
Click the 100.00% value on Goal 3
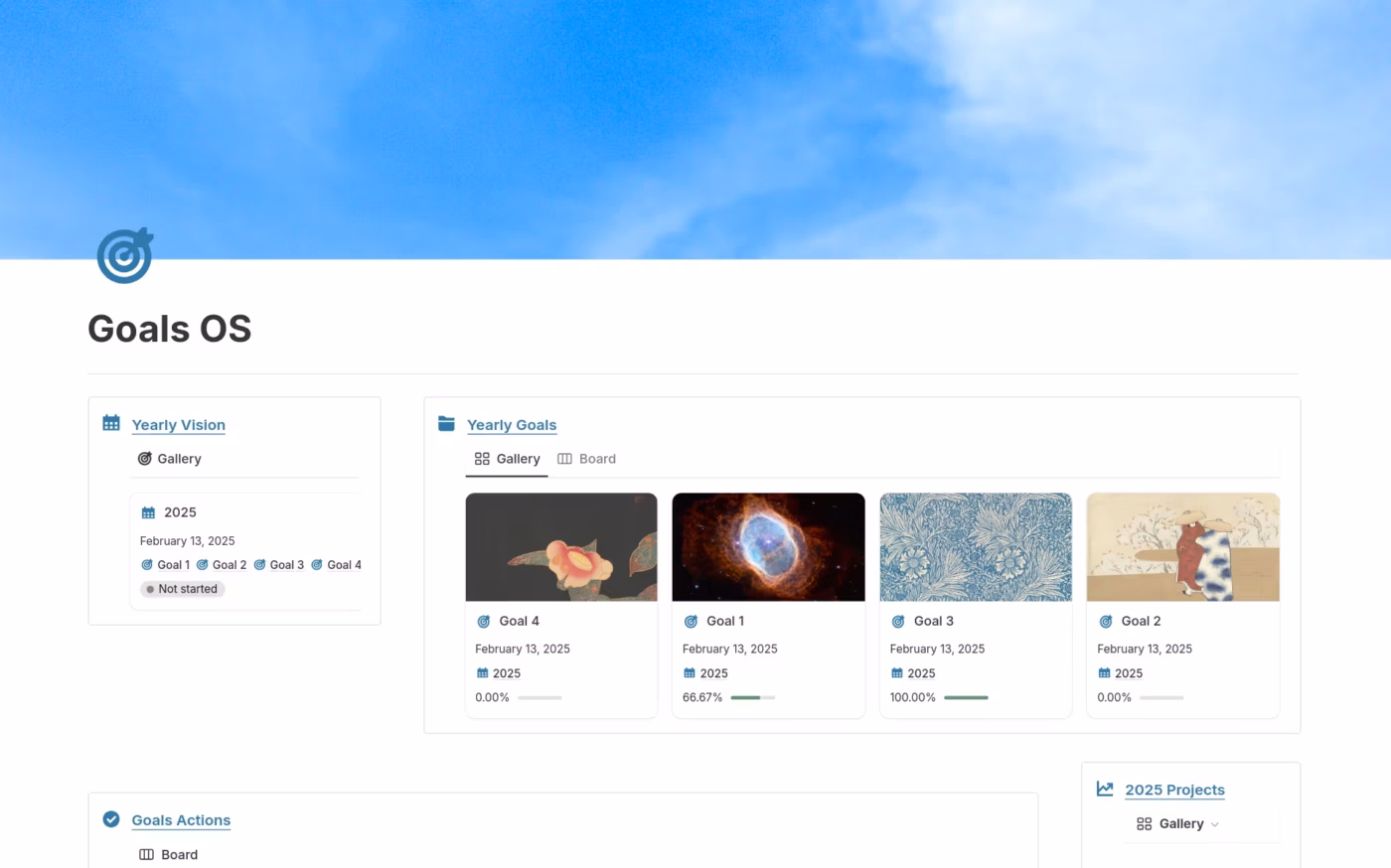913,698
